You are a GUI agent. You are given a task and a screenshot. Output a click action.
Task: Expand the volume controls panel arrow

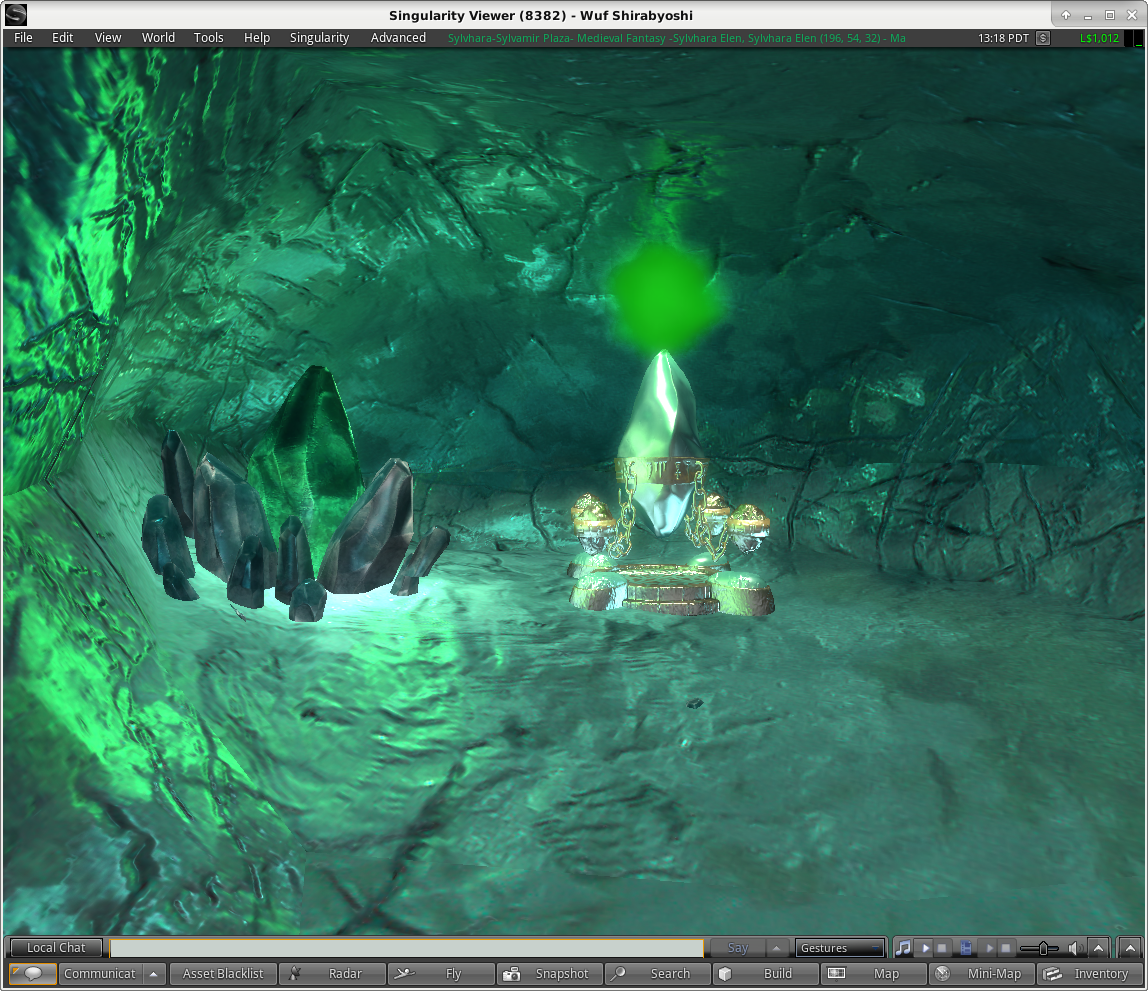[1098, 949]
